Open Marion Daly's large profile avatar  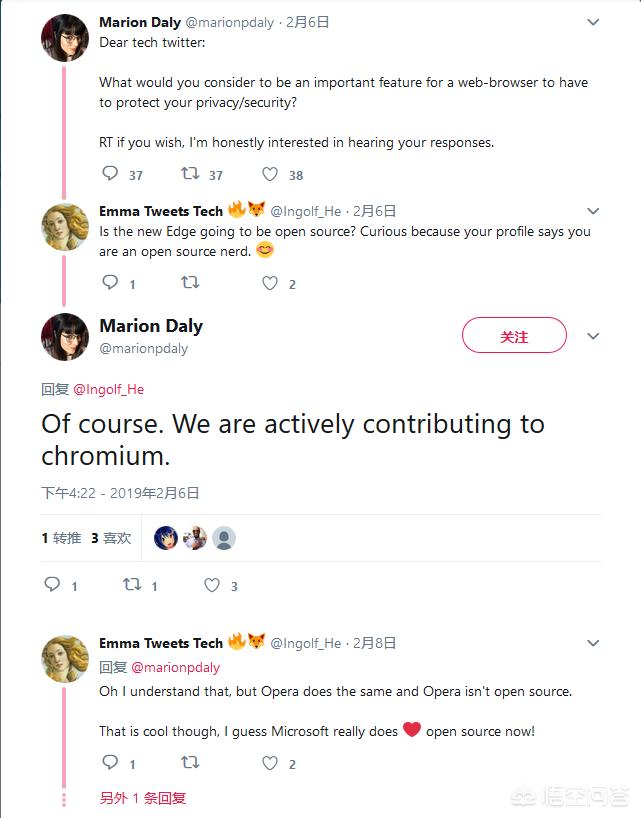coord(65,336)
